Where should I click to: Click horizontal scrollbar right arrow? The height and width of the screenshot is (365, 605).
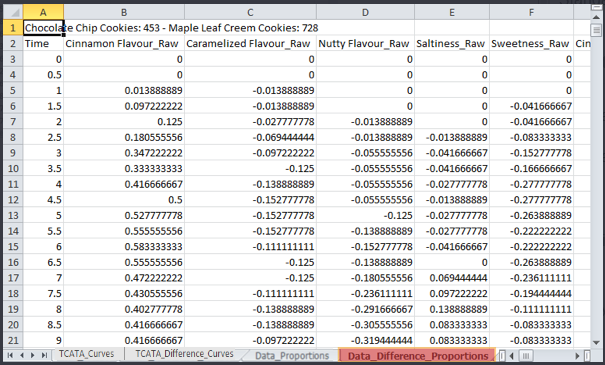578,356
